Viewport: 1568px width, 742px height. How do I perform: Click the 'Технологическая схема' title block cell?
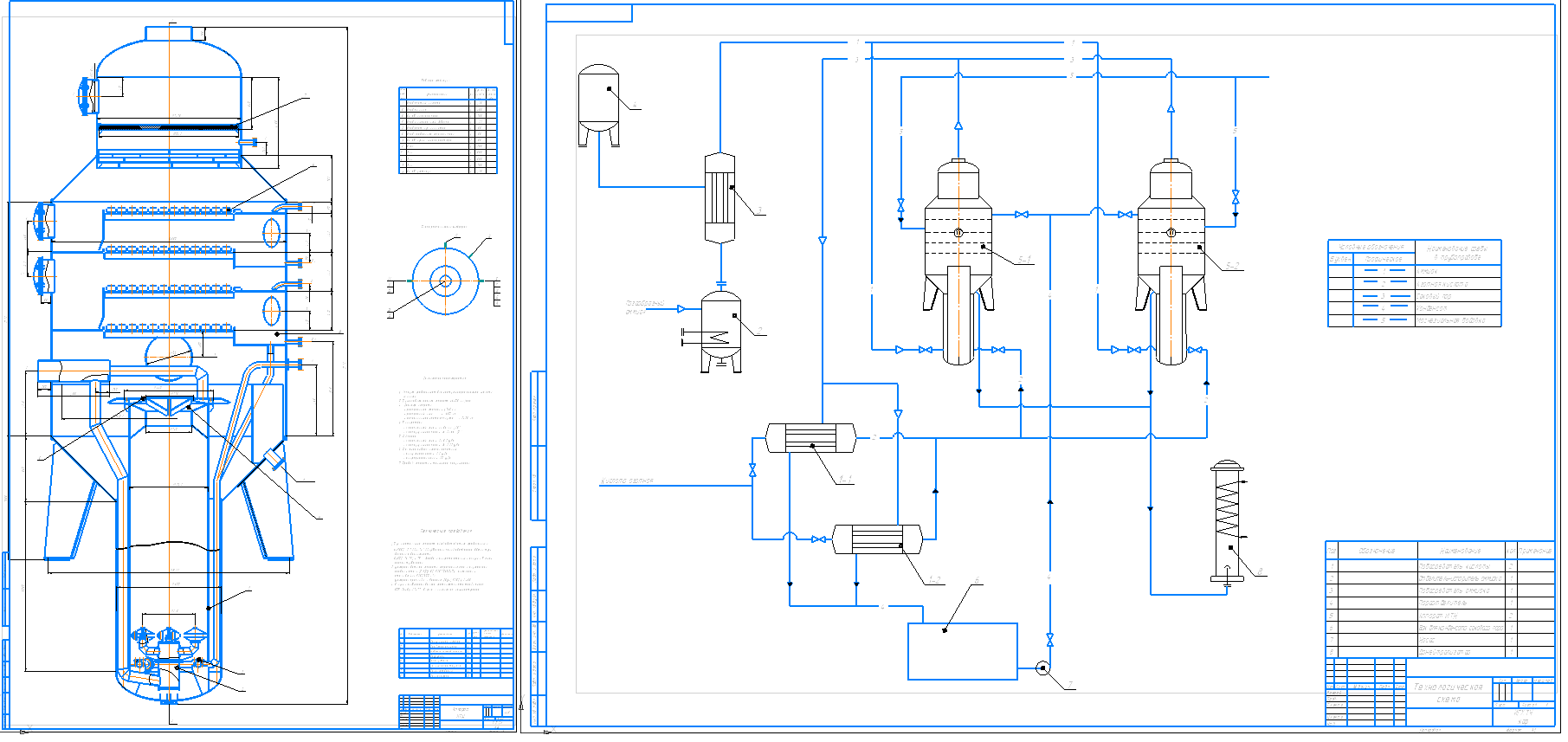(1448, 693)
